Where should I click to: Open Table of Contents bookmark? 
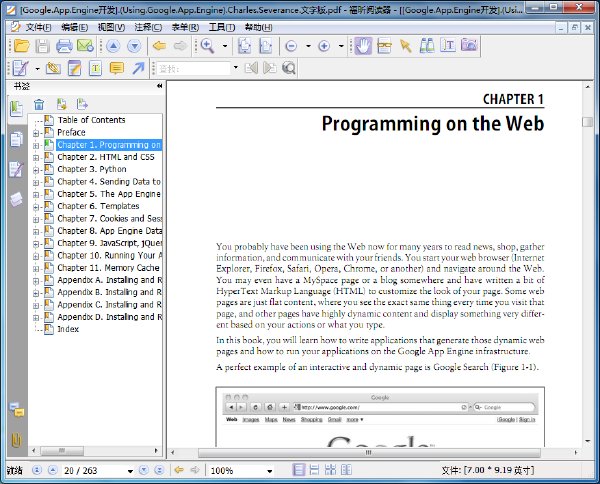91,120
